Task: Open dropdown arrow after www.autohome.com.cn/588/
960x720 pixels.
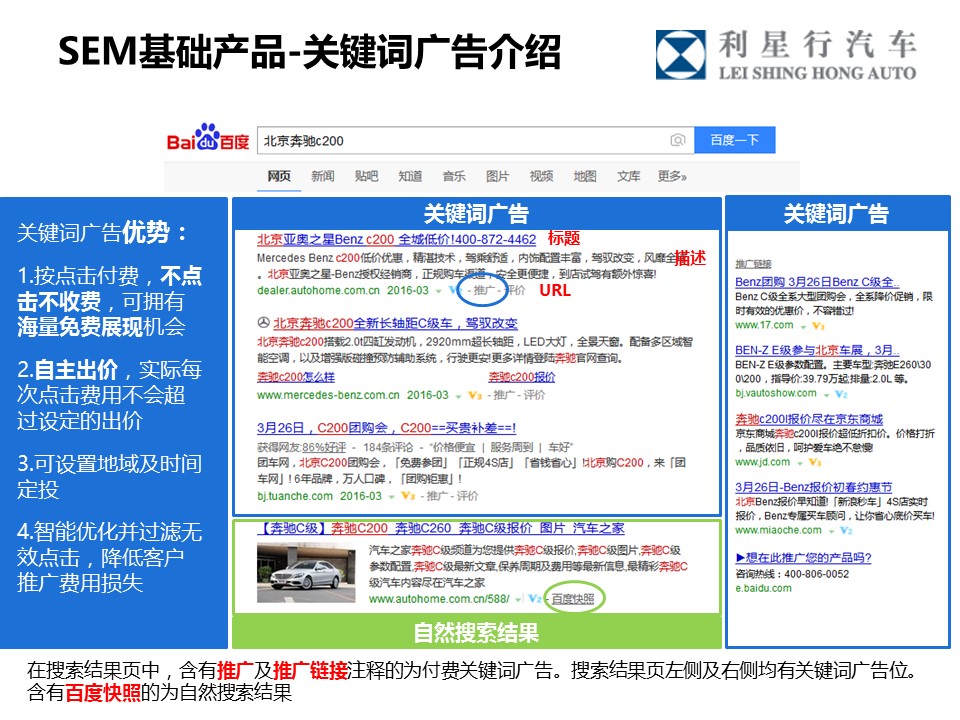Action: (x=517, y=599)
